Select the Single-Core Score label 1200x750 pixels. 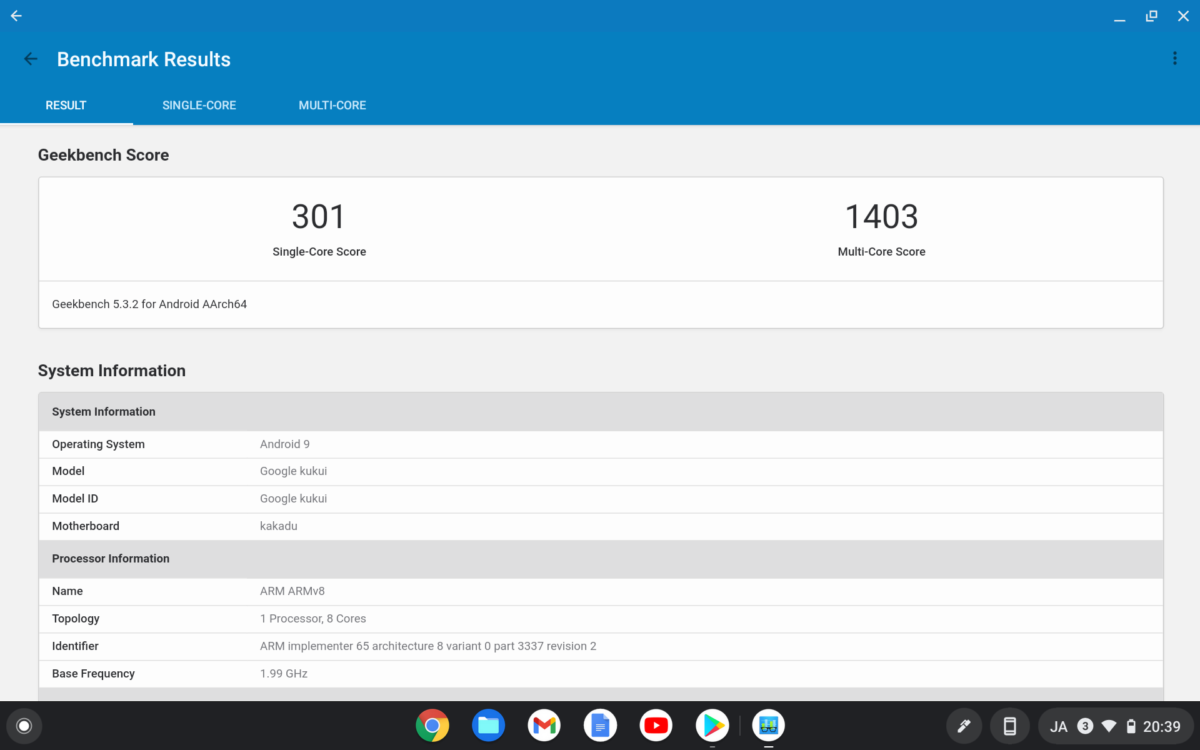[x=319, y=252]
